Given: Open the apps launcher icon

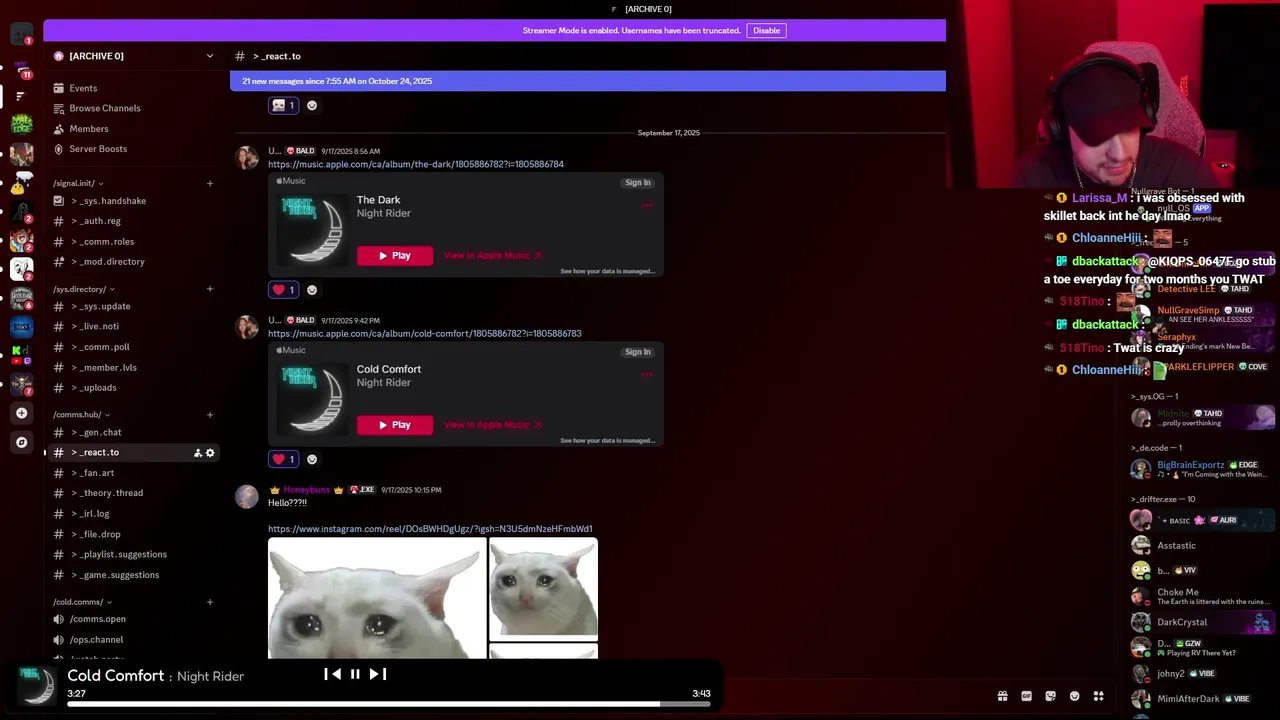Looking at the screenshot, I should [x=1098, y=697].
